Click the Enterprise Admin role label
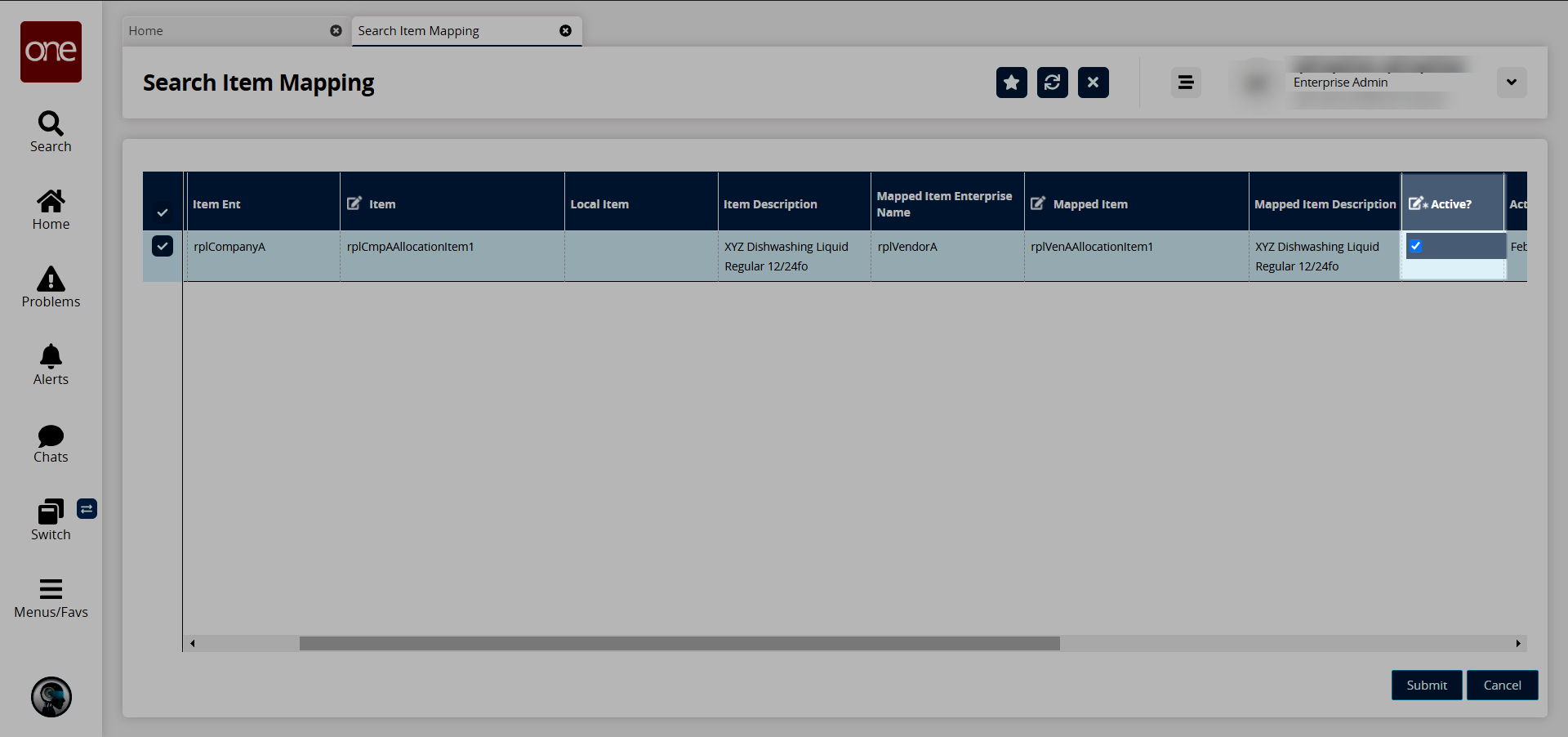The width and height of the screenshot is (1568, 737). (1340, 83)
